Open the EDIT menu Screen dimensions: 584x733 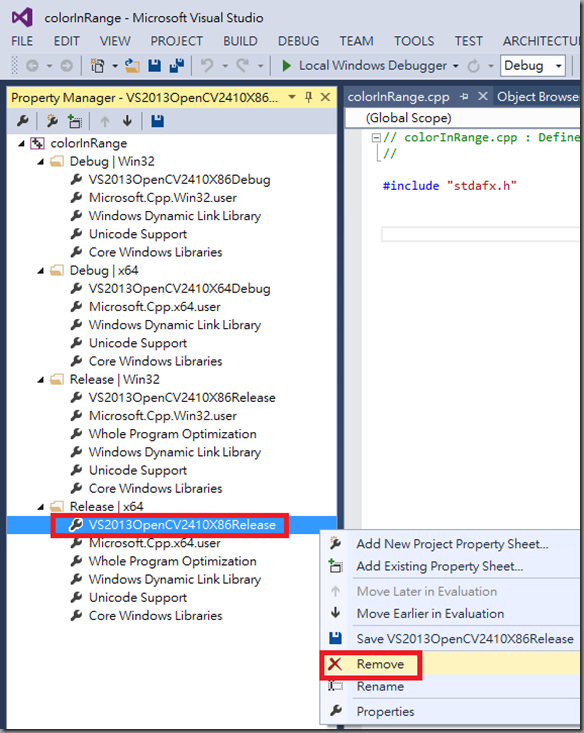tap(66, 41)
